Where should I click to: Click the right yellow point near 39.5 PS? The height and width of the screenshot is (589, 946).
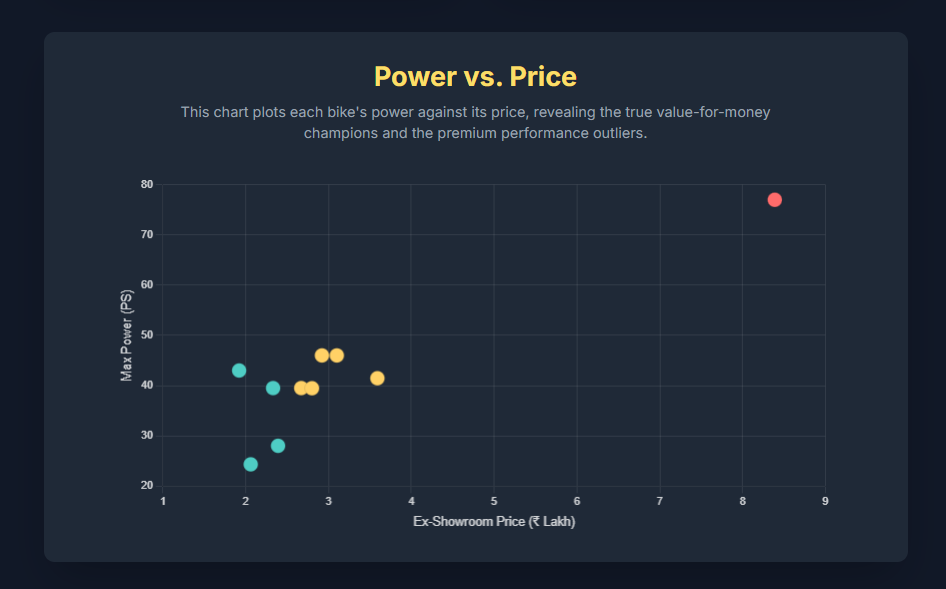pos(312,388)
